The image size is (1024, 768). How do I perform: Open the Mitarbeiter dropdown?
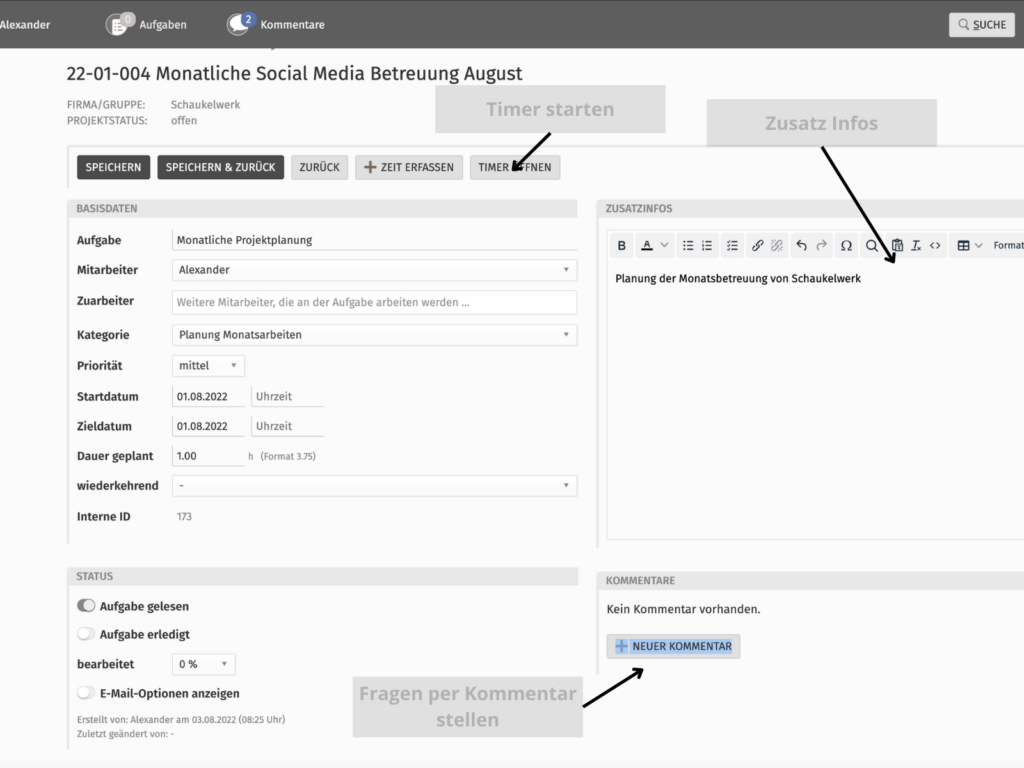point(374,270)
